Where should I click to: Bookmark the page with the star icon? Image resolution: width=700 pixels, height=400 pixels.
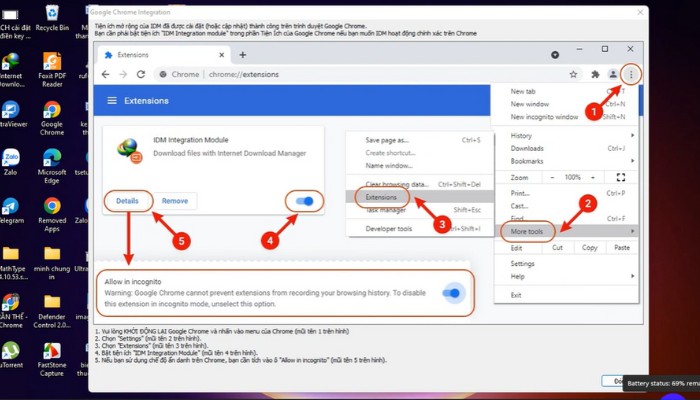coord(573,75)
